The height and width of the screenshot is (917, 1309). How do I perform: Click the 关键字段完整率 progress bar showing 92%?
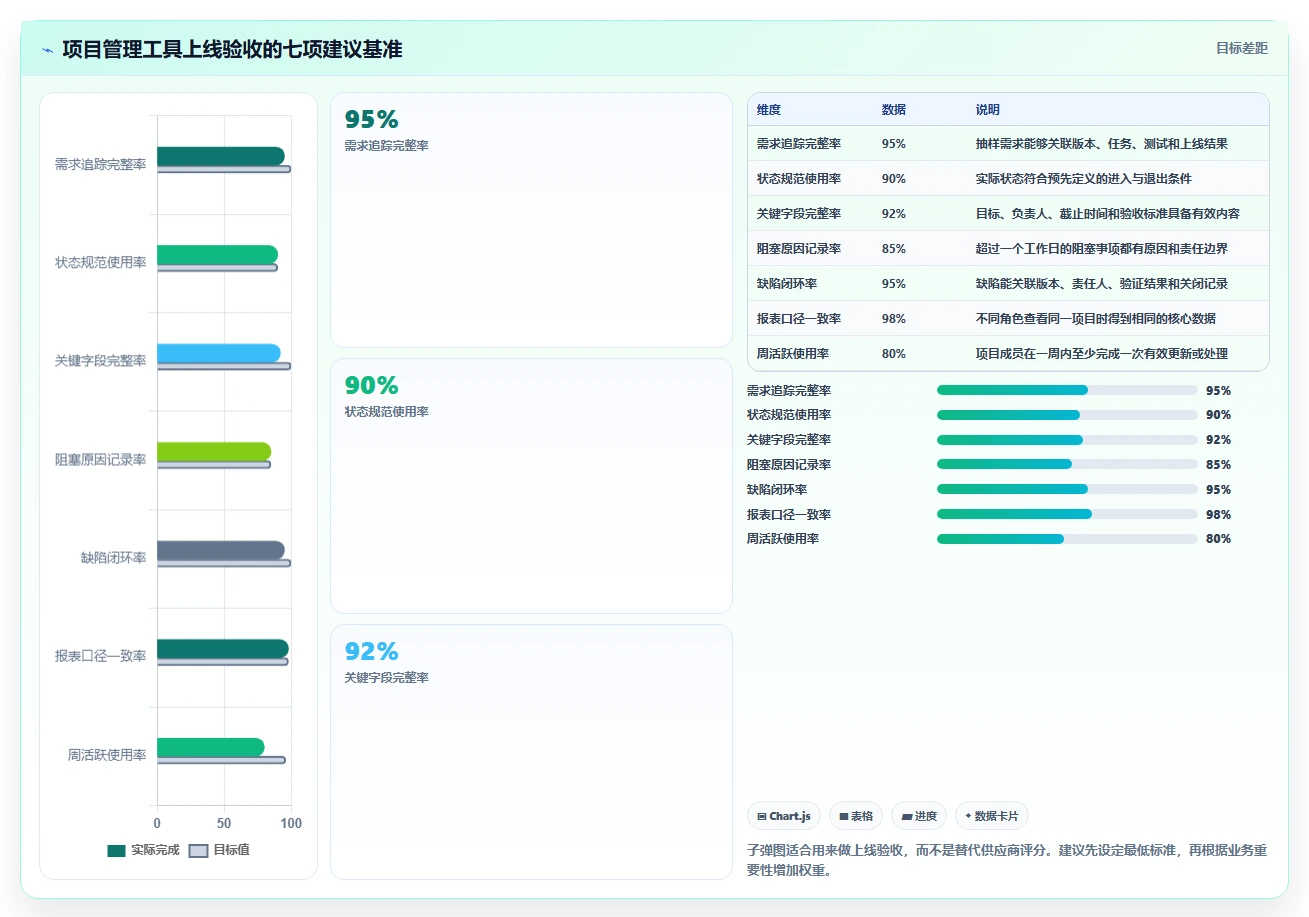(1067, 440)
